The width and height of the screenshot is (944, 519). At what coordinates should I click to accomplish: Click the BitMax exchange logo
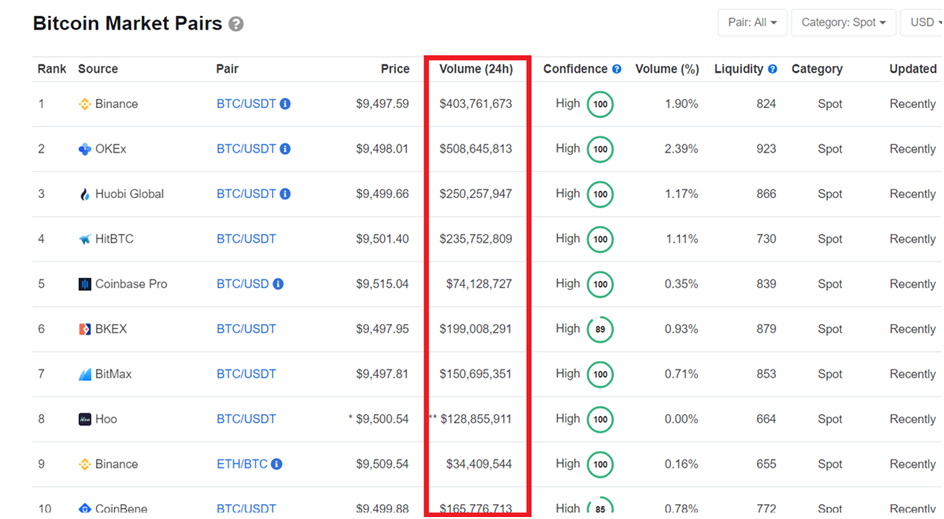pos(85,374)
